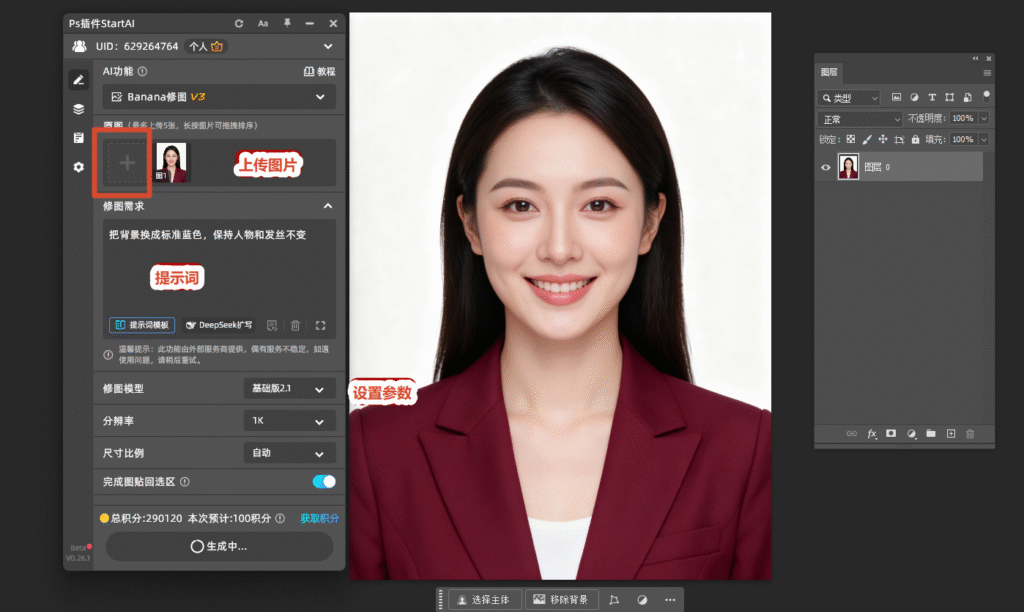This screenshot has height=612, width=1024.
Task: Open the Layers panel flyout menu
Action: point(987,72)
